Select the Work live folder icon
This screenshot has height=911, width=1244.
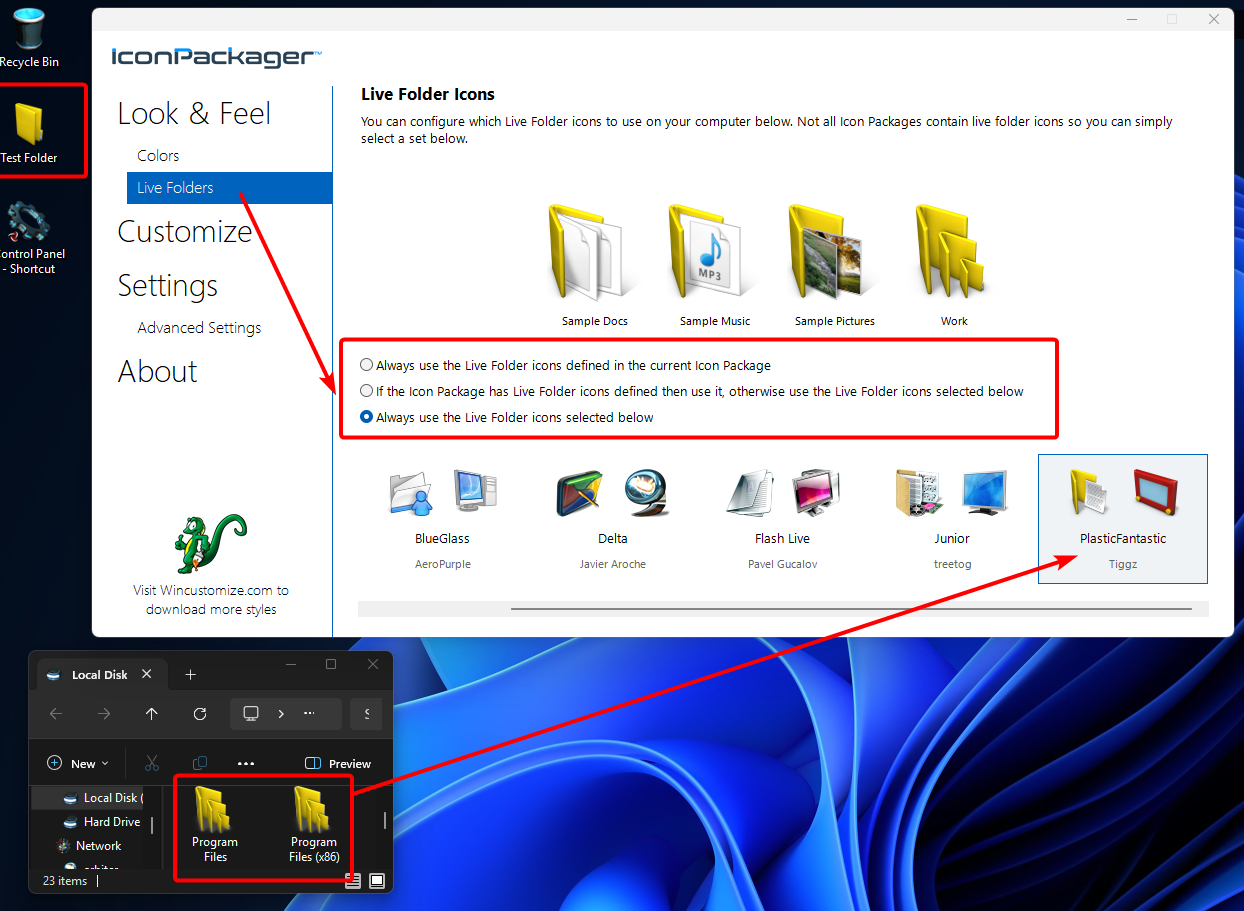click(x=953, y=253)
